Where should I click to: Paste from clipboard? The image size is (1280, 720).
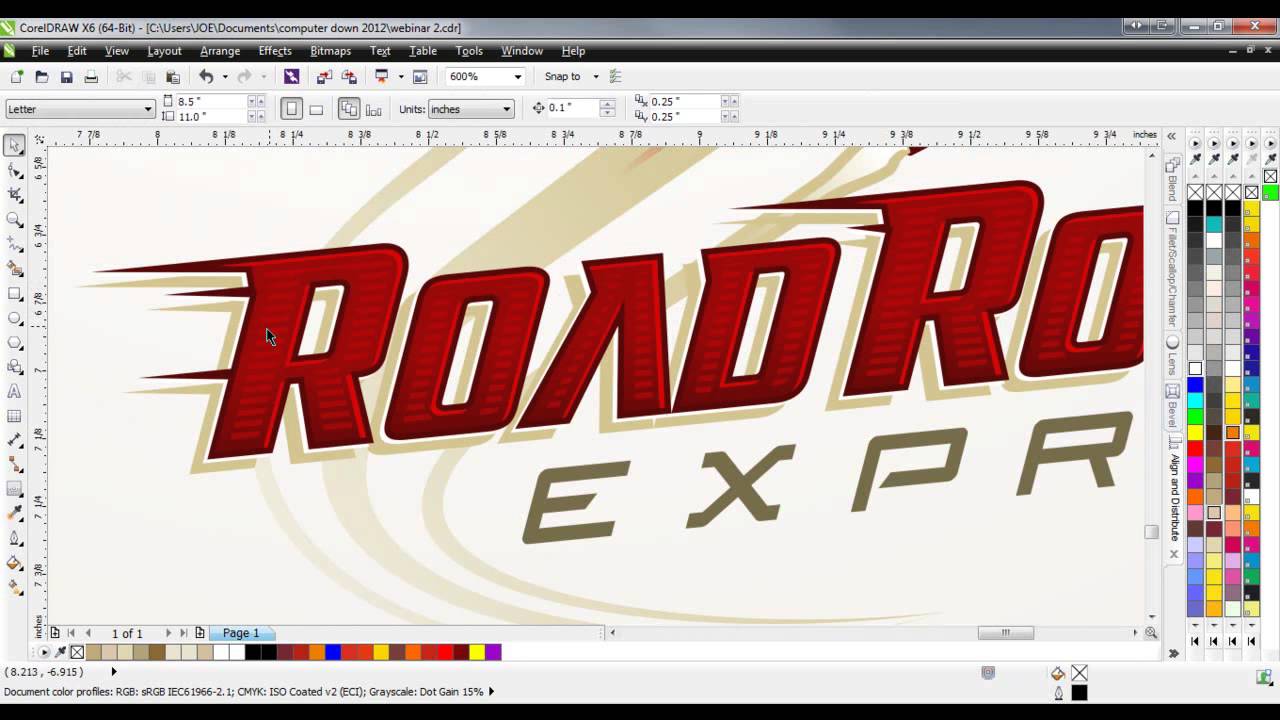pos(173,76)
